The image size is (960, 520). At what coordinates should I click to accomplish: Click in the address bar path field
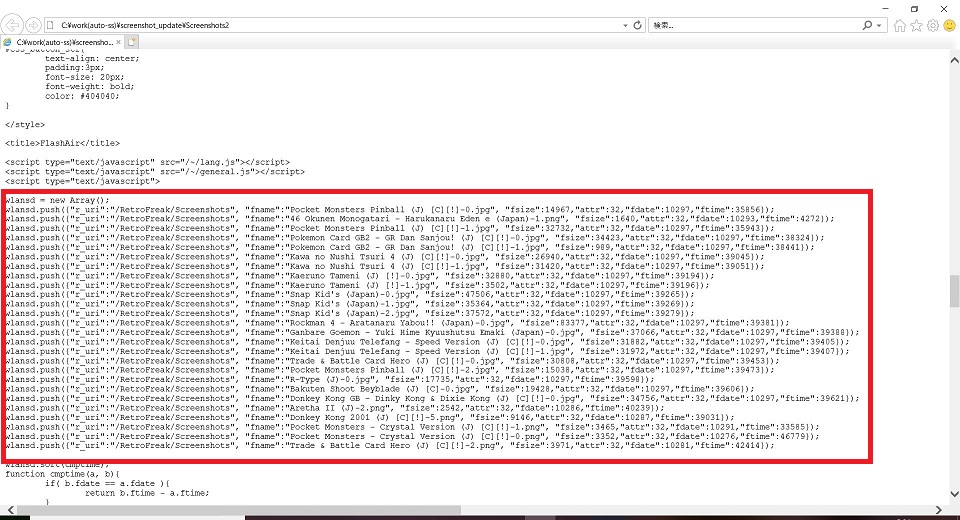[x=330, y=23]
